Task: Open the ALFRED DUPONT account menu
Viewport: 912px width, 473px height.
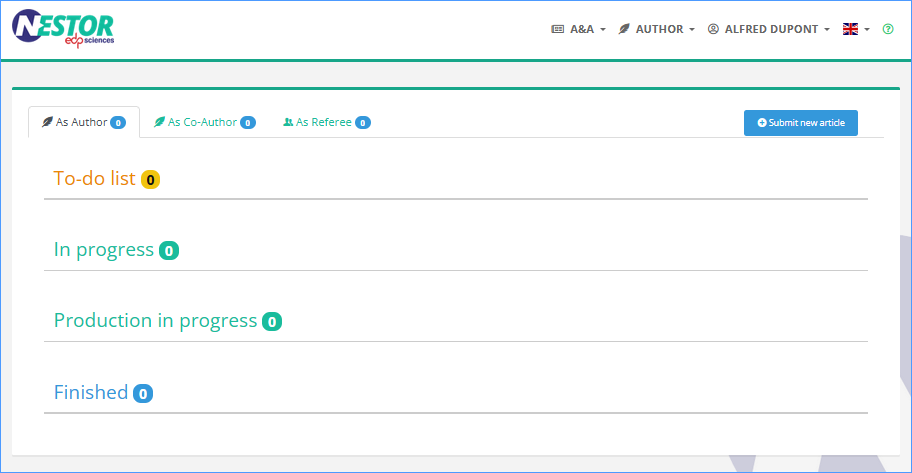Action: click(768, 29)
